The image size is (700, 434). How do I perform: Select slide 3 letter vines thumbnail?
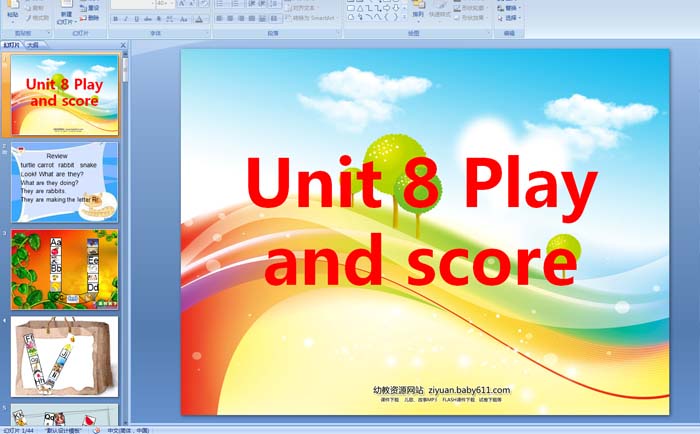65,269
